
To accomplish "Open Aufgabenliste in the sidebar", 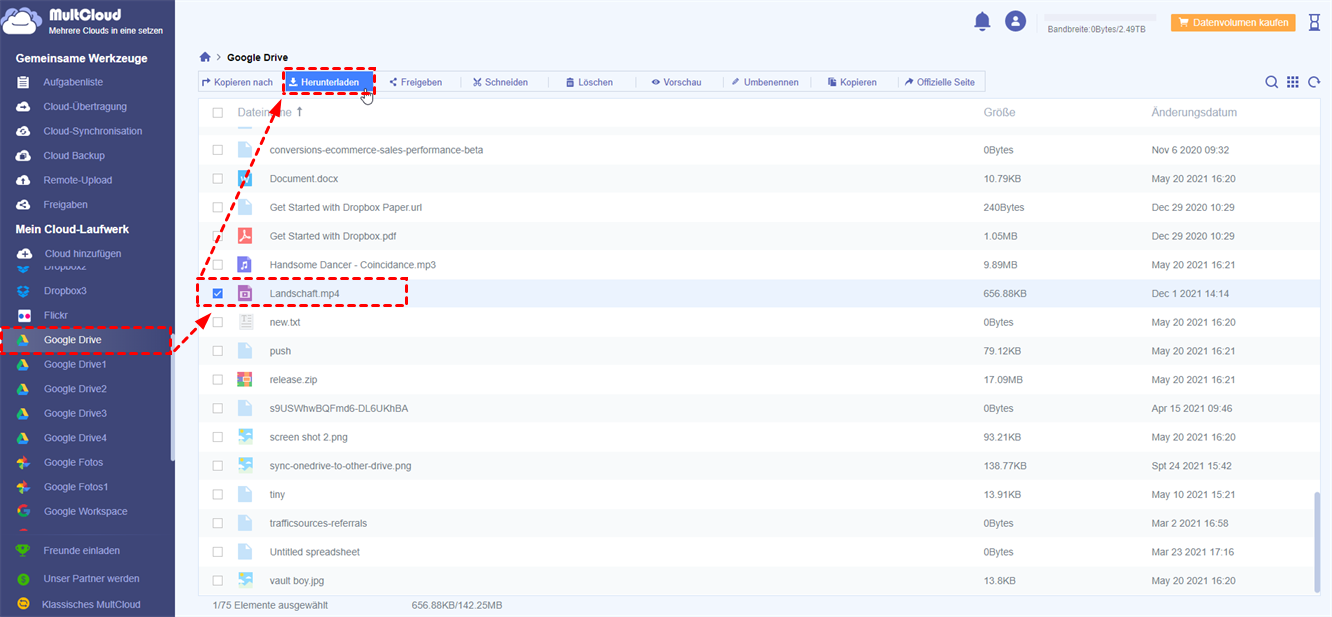I will click(73, 82).
